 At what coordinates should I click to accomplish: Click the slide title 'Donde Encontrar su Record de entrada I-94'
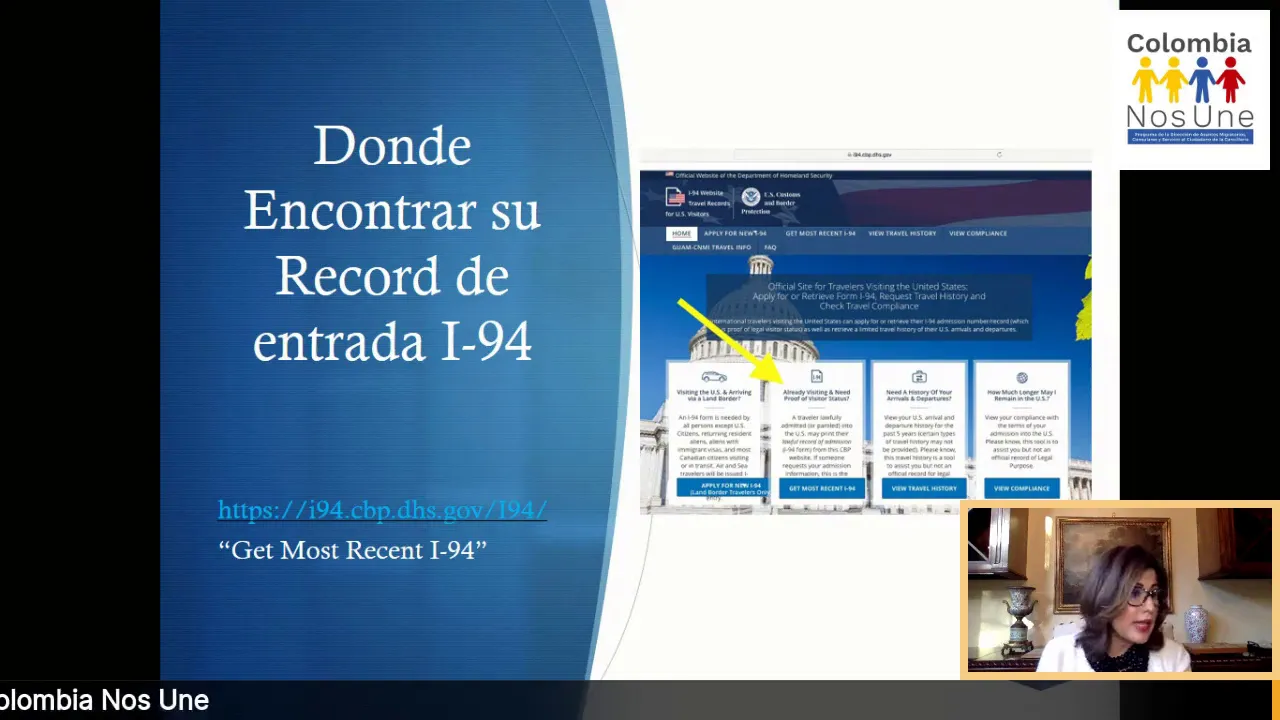pyautogui.click(x=392, y=243)
